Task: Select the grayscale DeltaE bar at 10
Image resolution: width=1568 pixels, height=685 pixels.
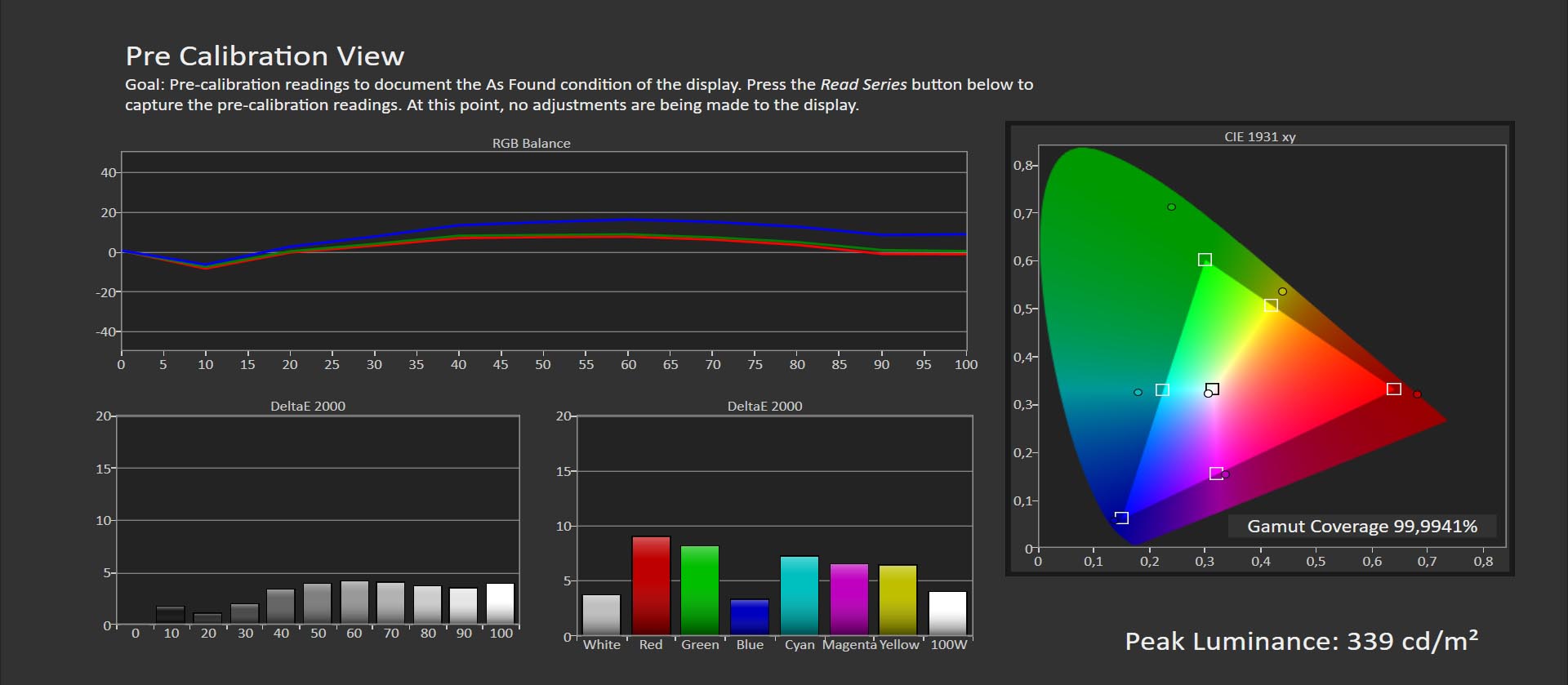Action: (x=171, y=615)
